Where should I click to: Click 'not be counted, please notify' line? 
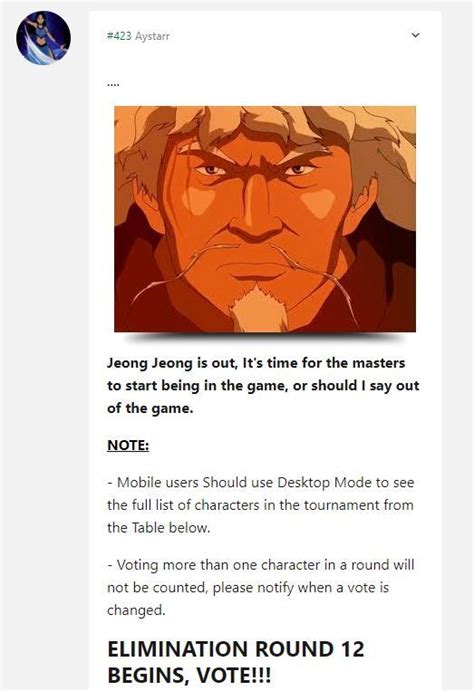click(248, 587)
